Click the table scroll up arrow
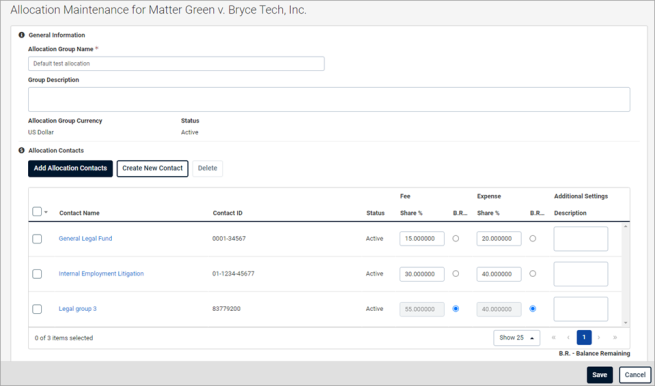 [x=625, y=226]
